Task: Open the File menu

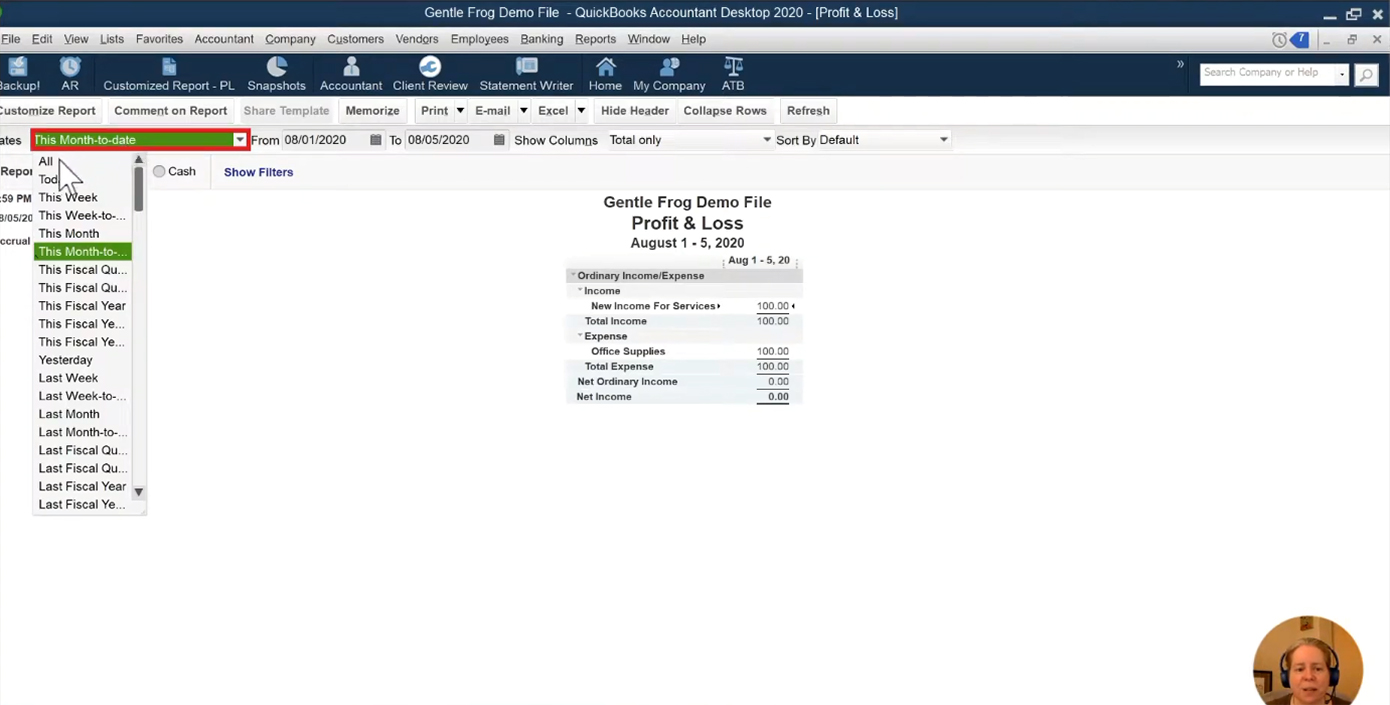Action: coord(10,39)
